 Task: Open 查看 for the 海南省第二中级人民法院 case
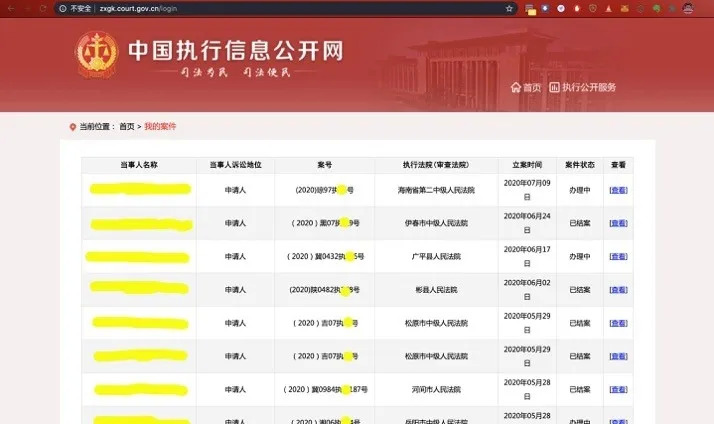[618, 190]
